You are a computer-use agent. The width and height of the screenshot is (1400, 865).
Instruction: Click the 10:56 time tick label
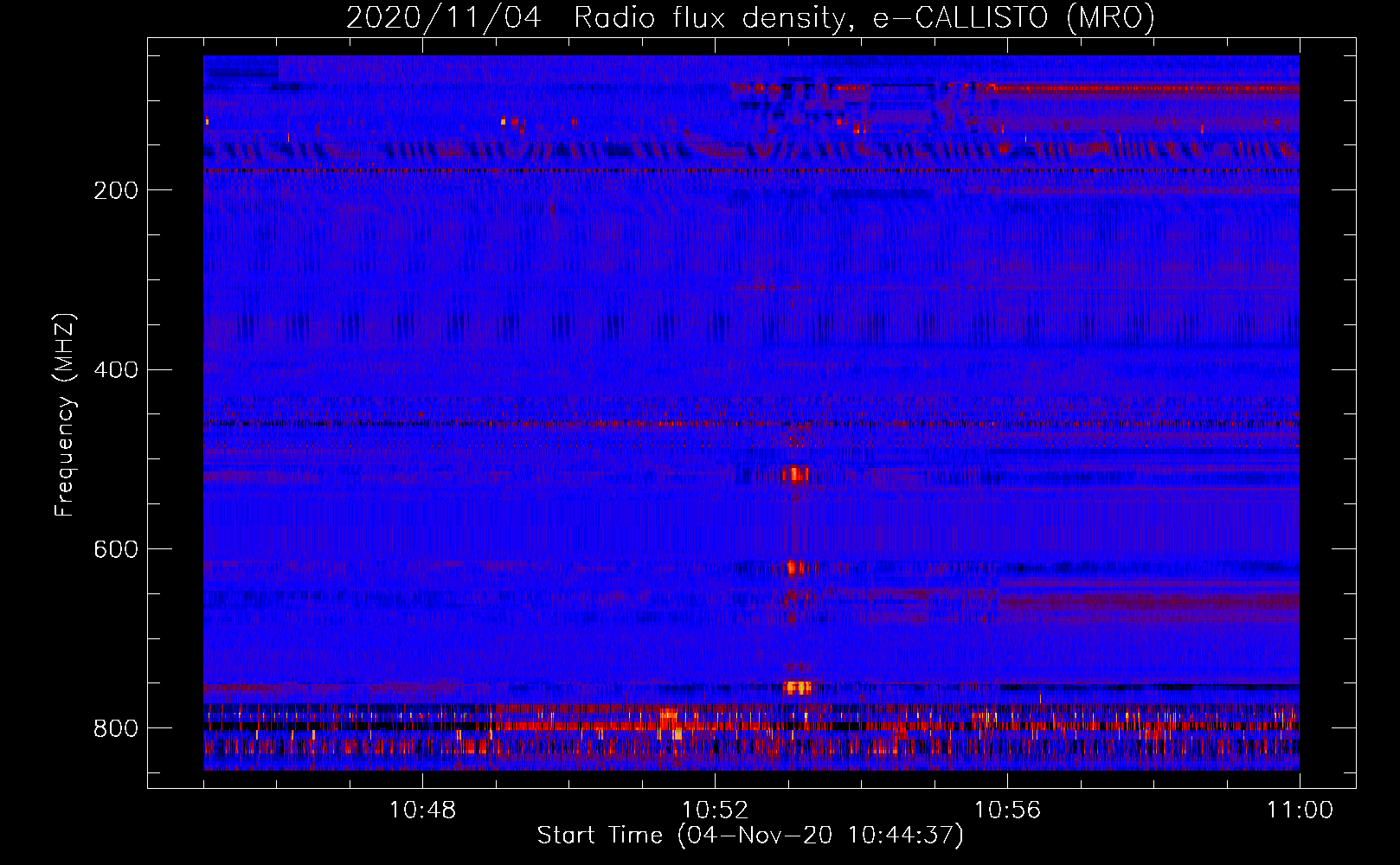click(x=1007, y=811)
